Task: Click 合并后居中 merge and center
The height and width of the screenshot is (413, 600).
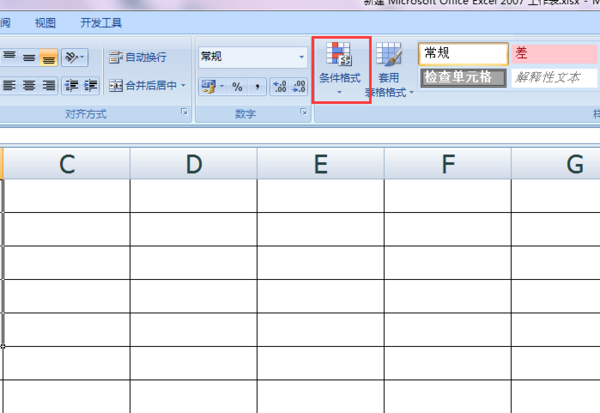Action: (x=142, y=85)
